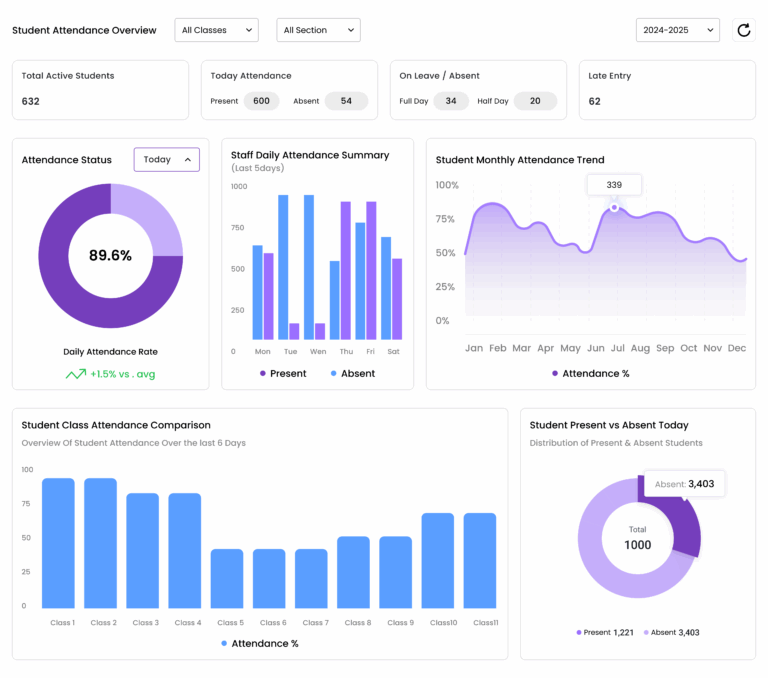
Task: Select the Today period dropdown
Action: click(x=166, y=160)
